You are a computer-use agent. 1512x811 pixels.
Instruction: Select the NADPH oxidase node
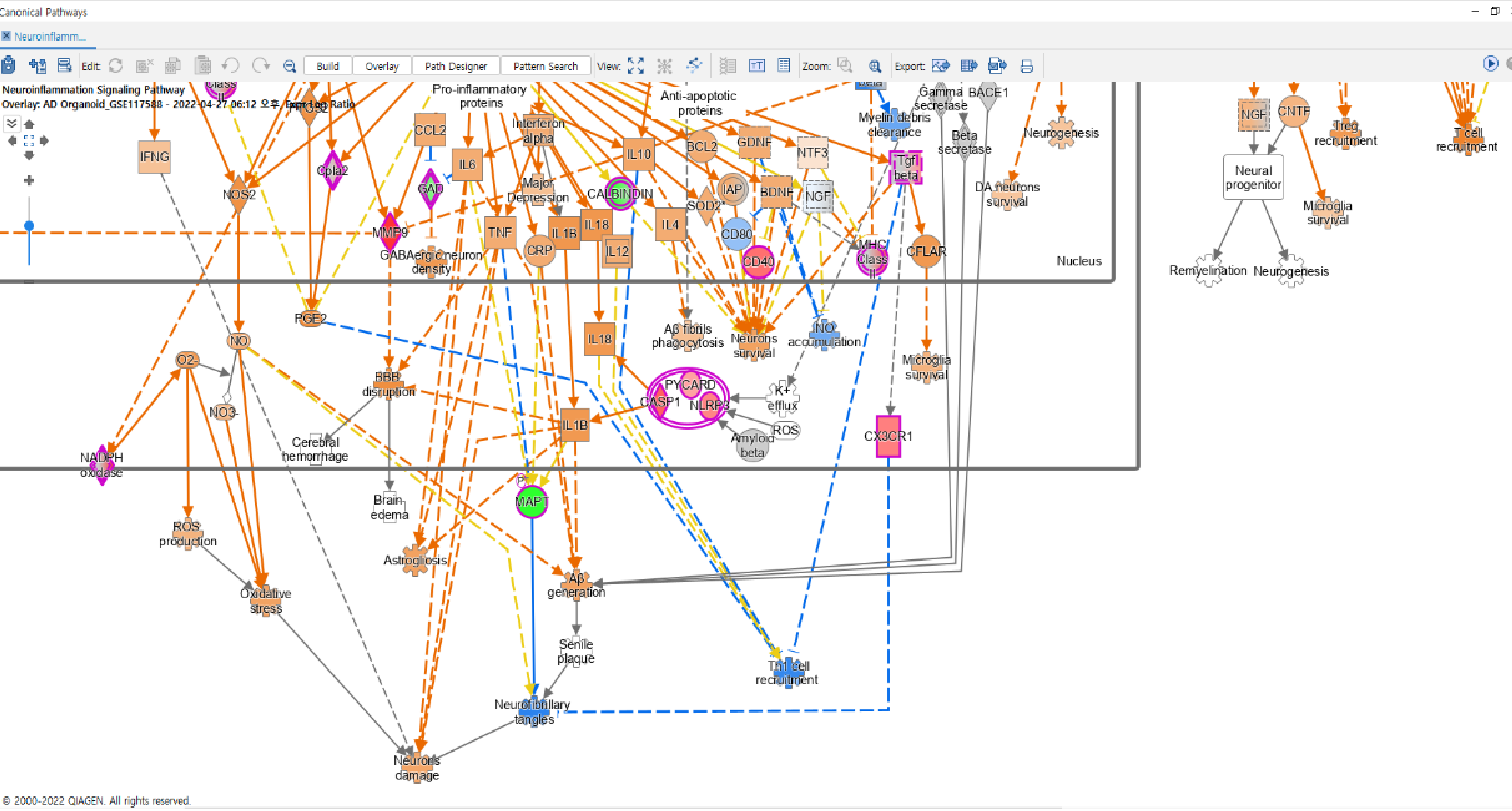pyautogui.click(x=102, y=465)
